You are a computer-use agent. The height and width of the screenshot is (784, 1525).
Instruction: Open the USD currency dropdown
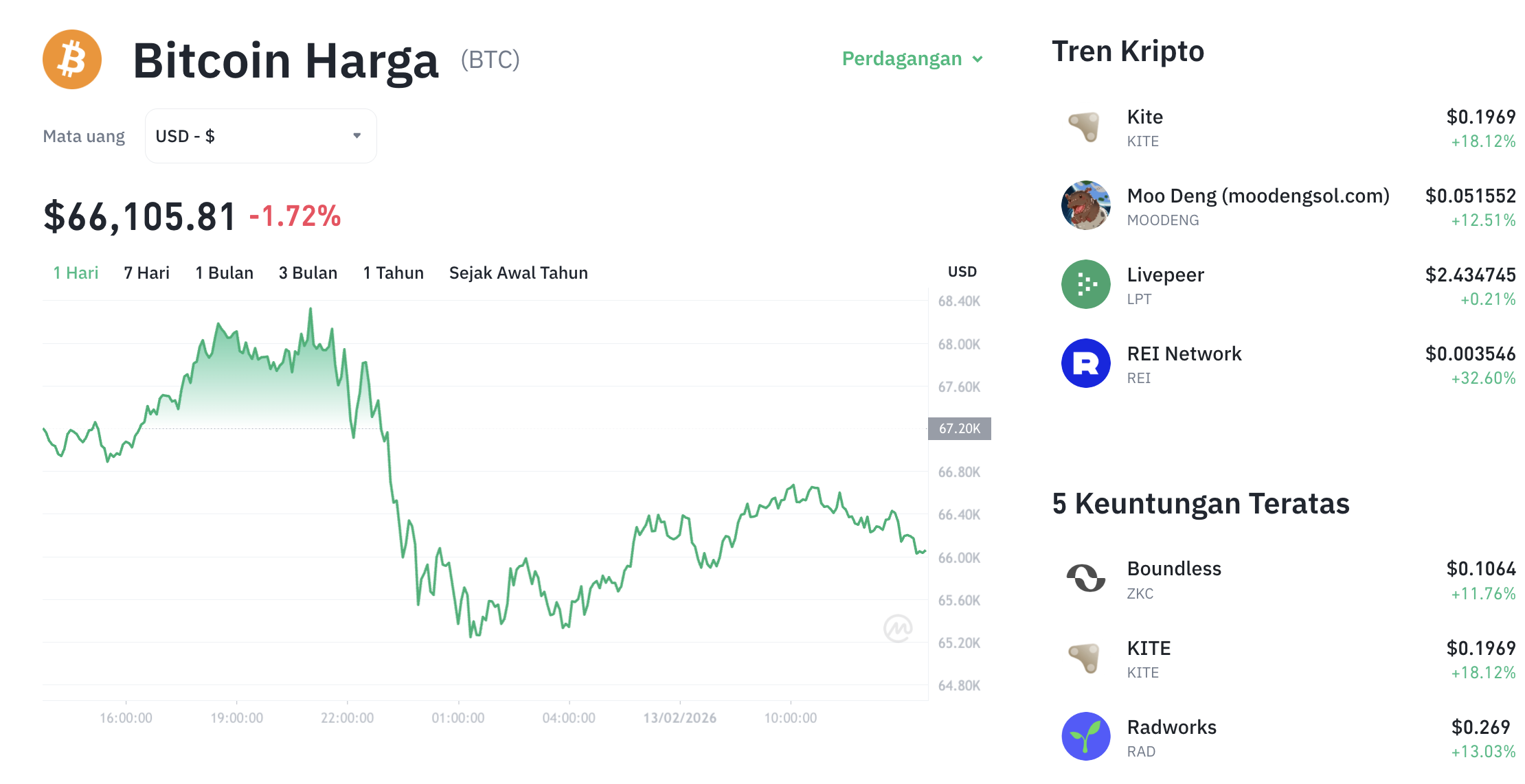click(260, 135)
